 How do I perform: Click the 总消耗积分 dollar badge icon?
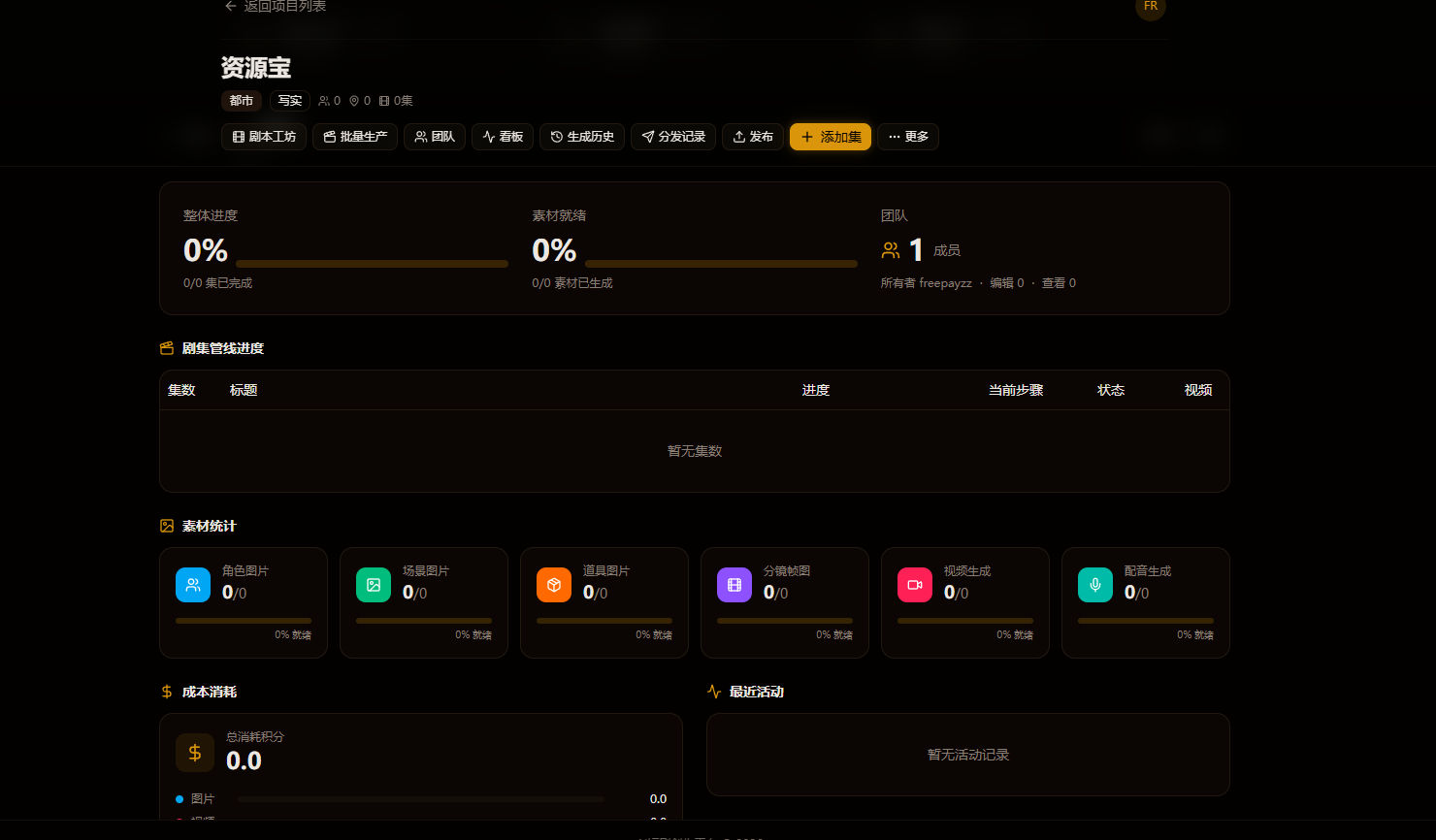tap(195, 753)
